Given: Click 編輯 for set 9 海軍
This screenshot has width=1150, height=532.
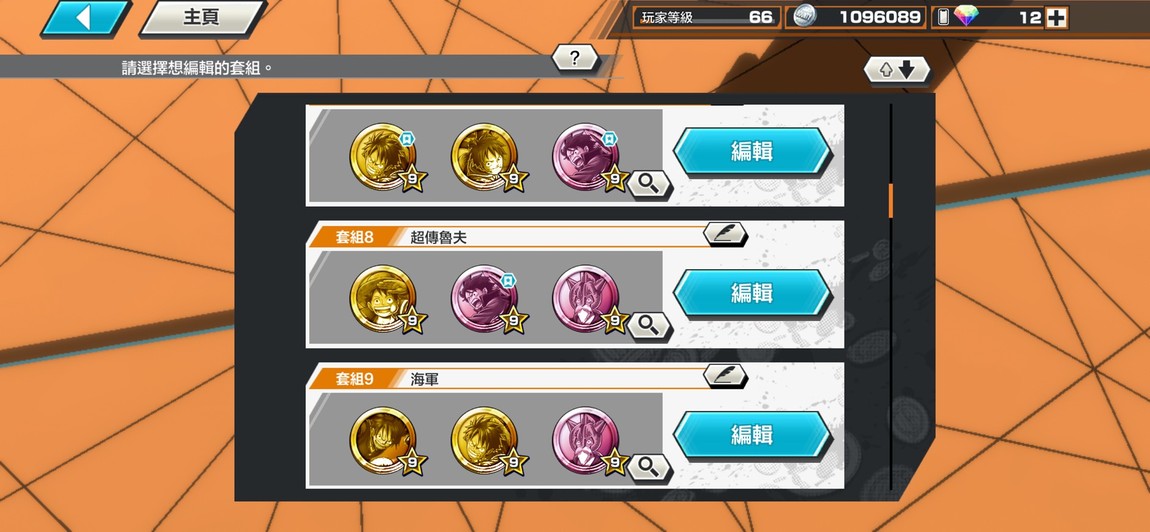Looking at the screenshot, I should (x=752, y=435).
